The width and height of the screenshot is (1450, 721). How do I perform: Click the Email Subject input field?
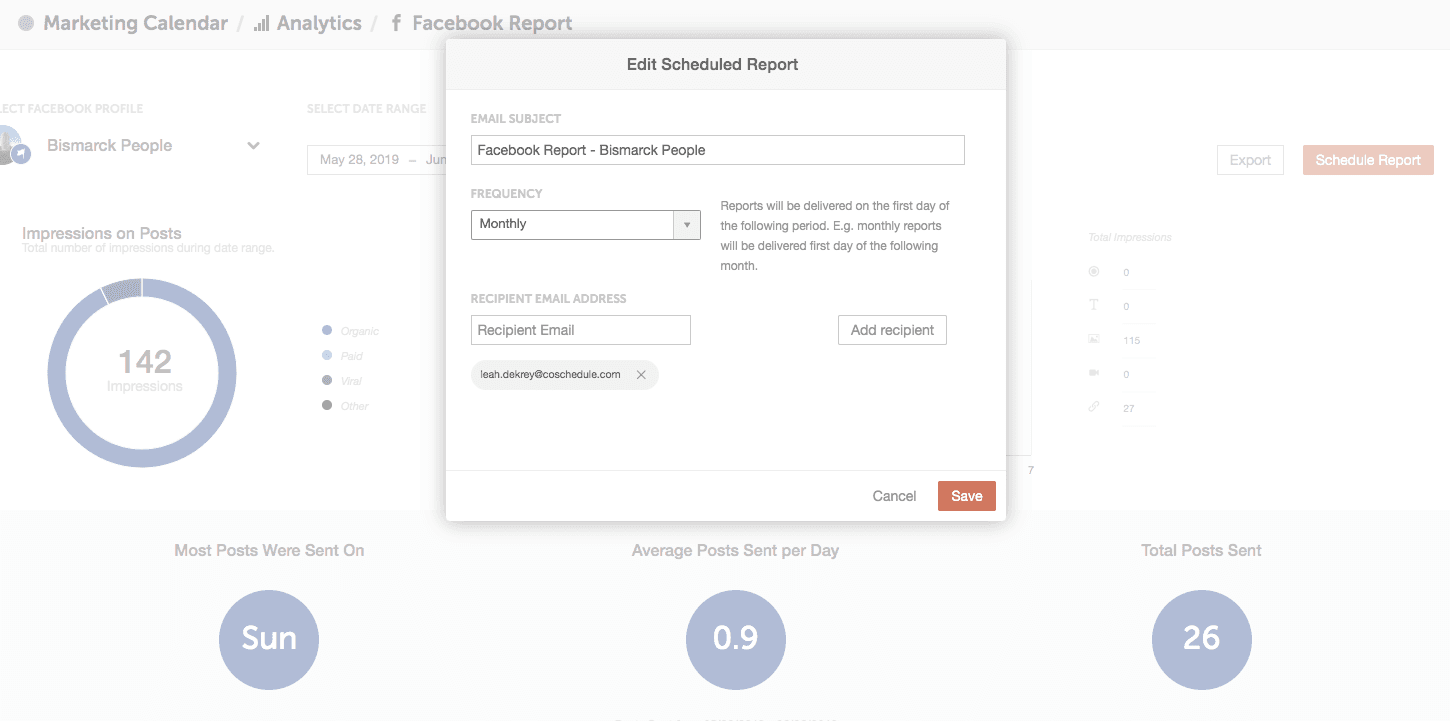pyautogui.click(x=717, y=150)
